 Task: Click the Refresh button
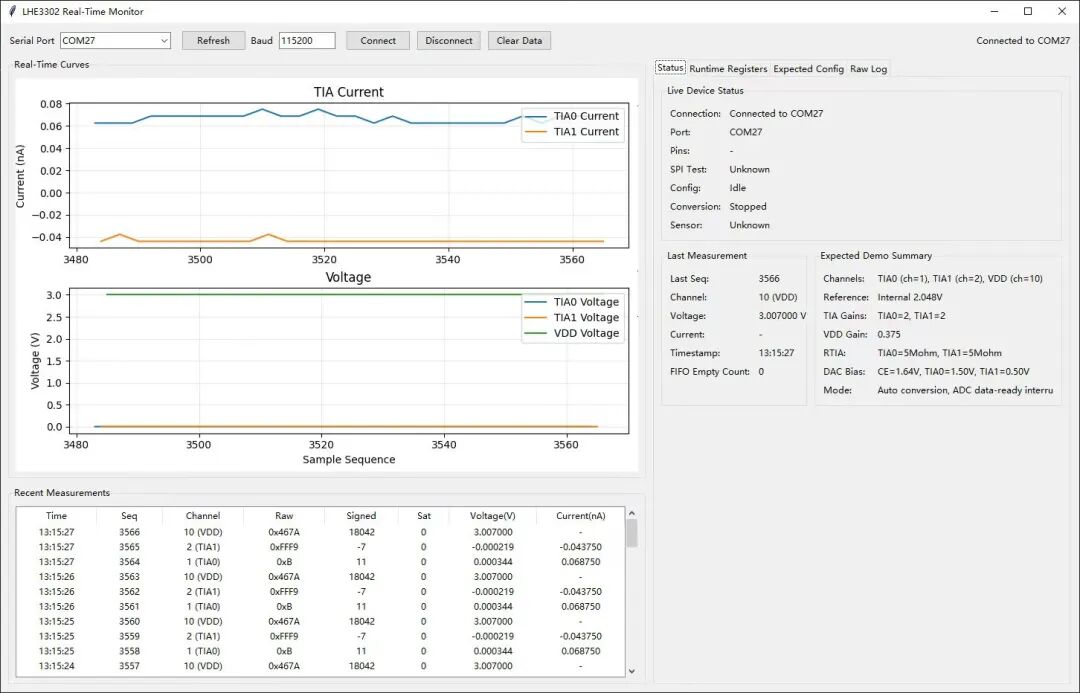214,41
